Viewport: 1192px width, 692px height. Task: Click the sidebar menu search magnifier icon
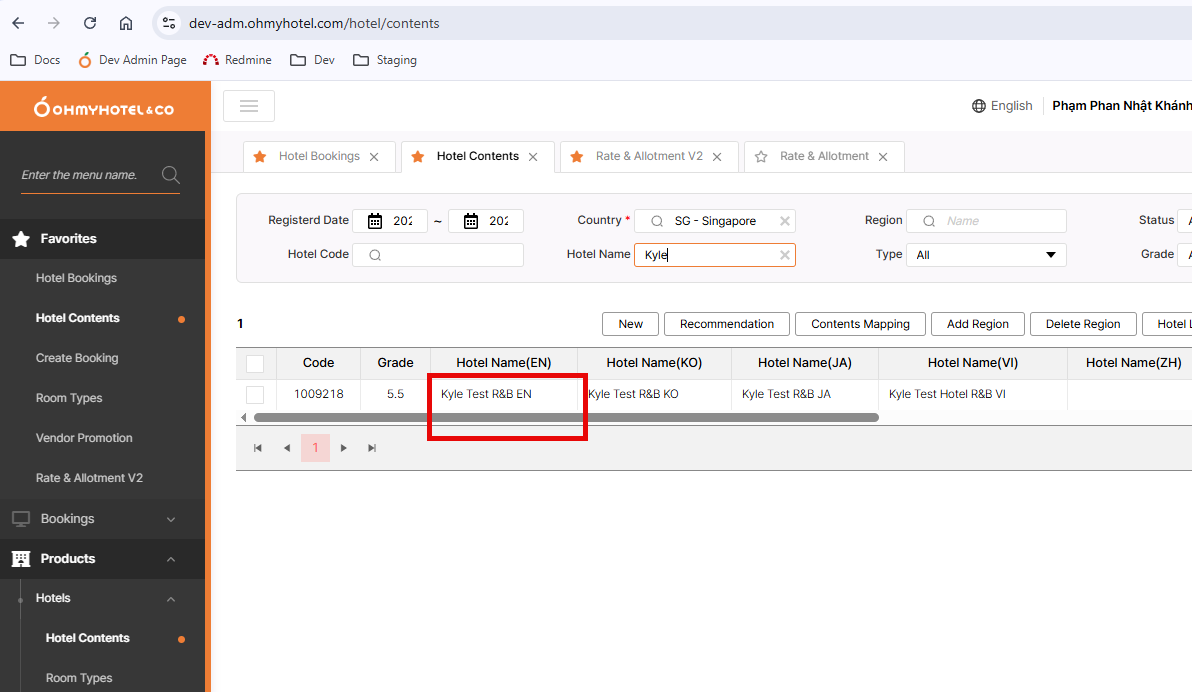click(170, 175)
